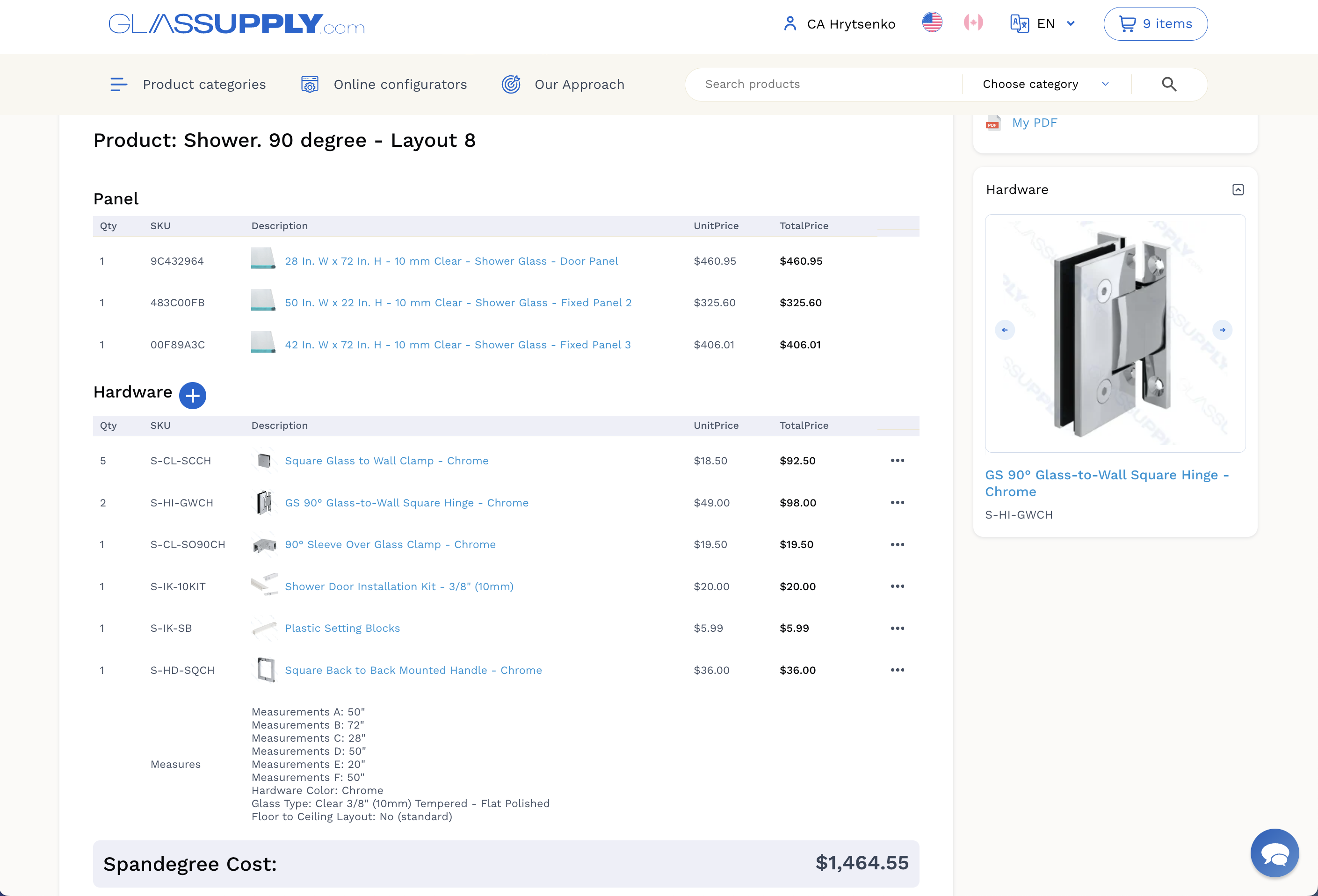Click the Measures label

[175, 764]
